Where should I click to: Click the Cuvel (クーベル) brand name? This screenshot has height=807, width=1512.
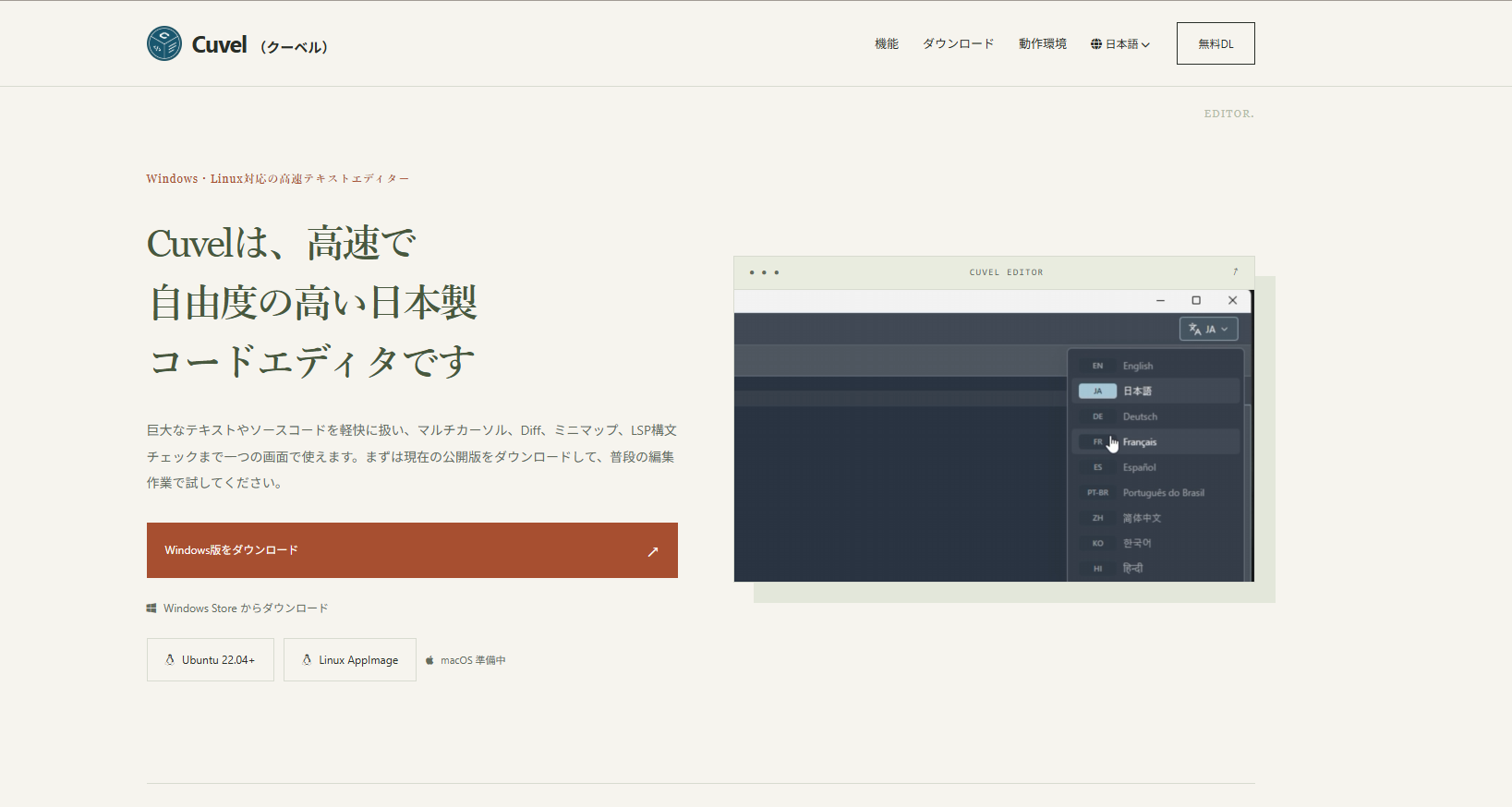(260, 44)
